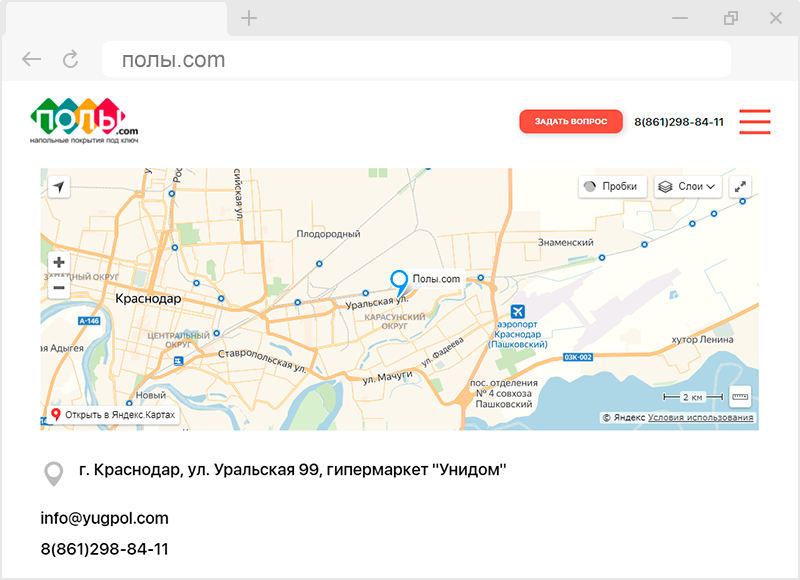Open Открыть в Яндекс.Картах link
The width and height of the screenshot is (800, 580).
click(x=113, y=415)
